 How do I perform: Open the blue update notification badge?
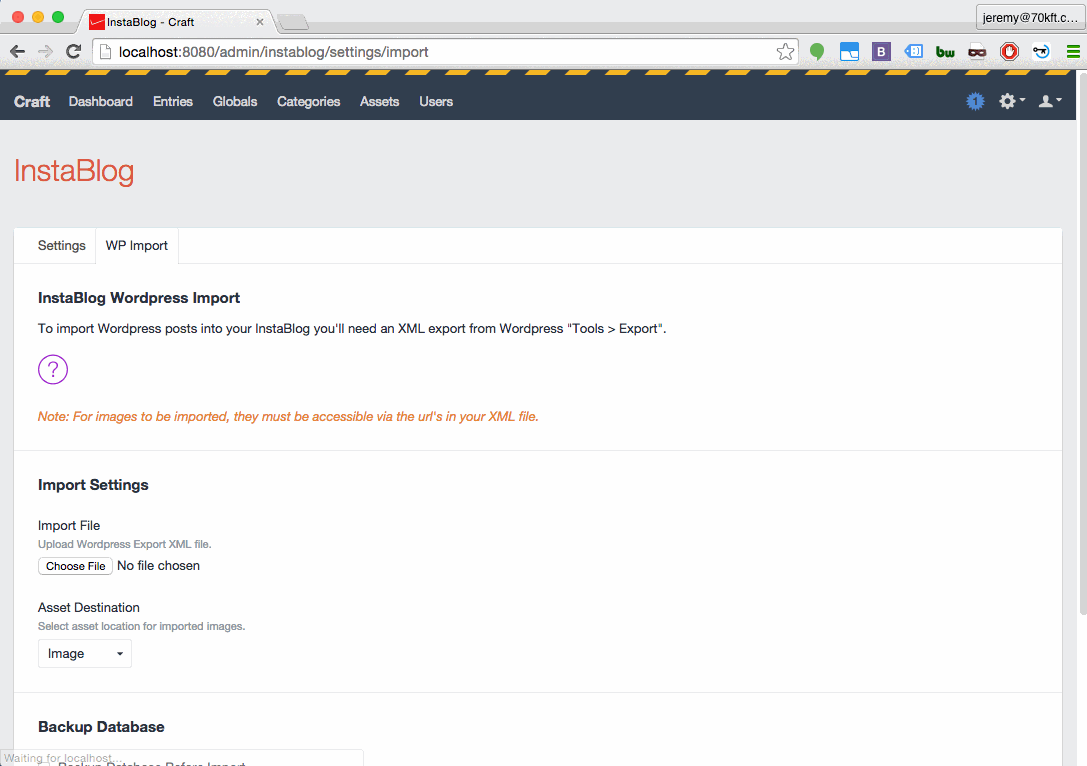[x=975, y=101]
